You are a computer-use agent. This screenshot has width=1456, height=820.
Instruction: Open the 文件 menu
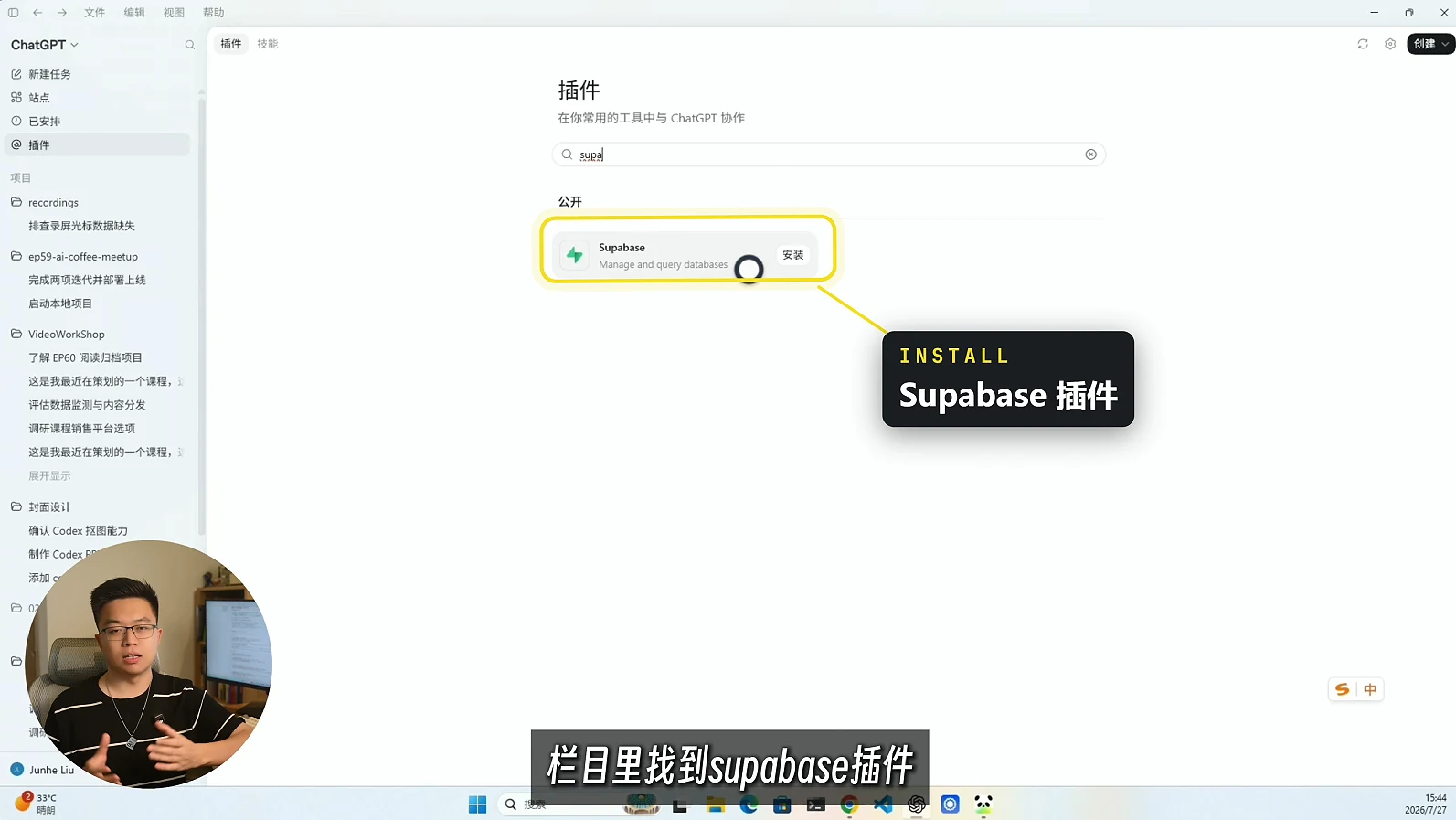(95, 13)
